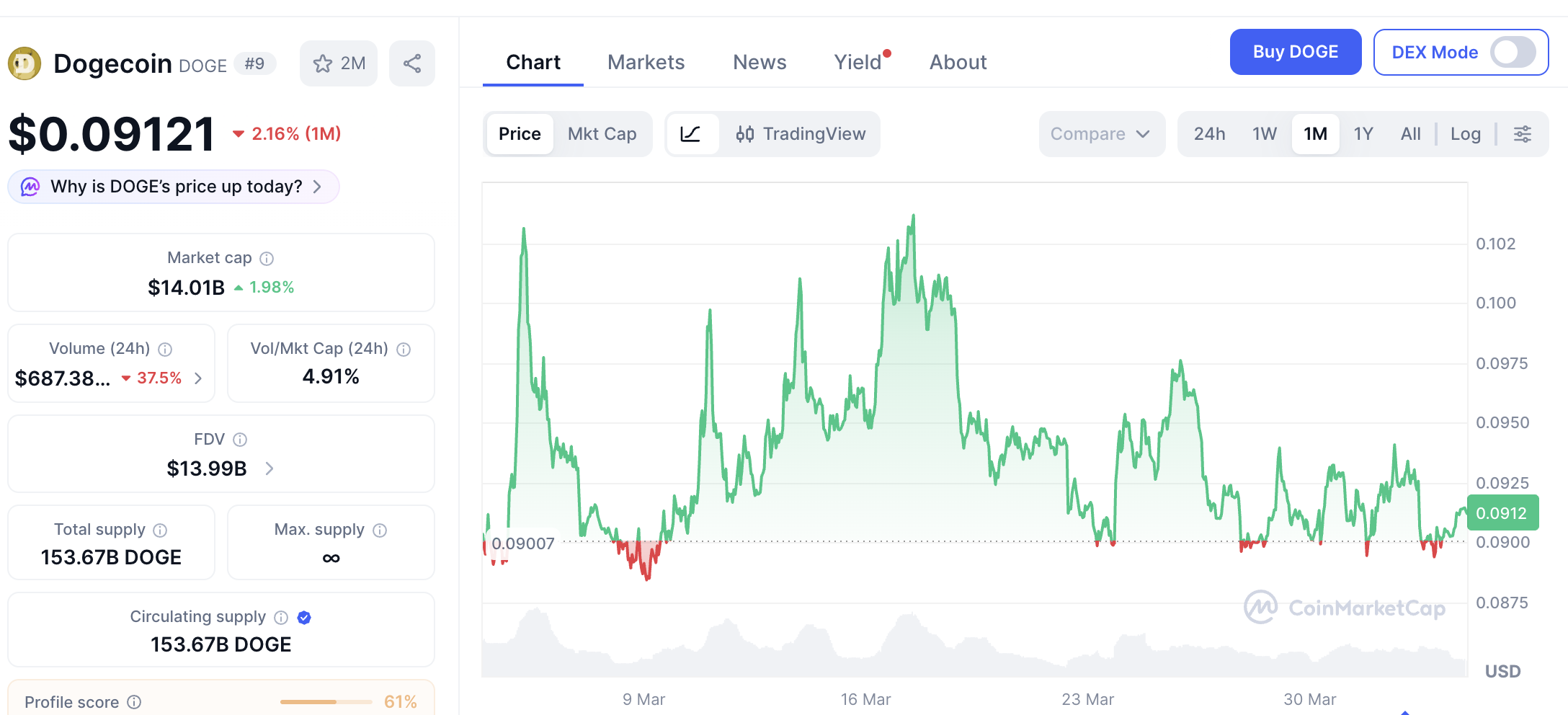
Task: Open chart settings sliders icon
Action: click(x=1523, y=134)
